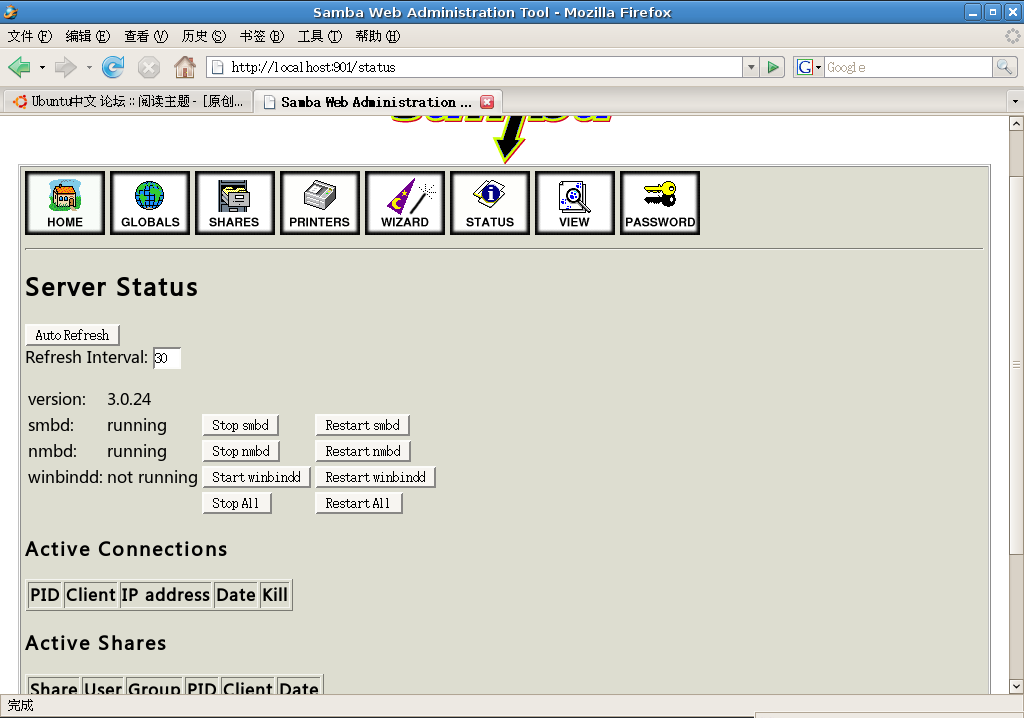Open the 帮助 (Help) menu
1024x718 pixels.
[378, 37]
